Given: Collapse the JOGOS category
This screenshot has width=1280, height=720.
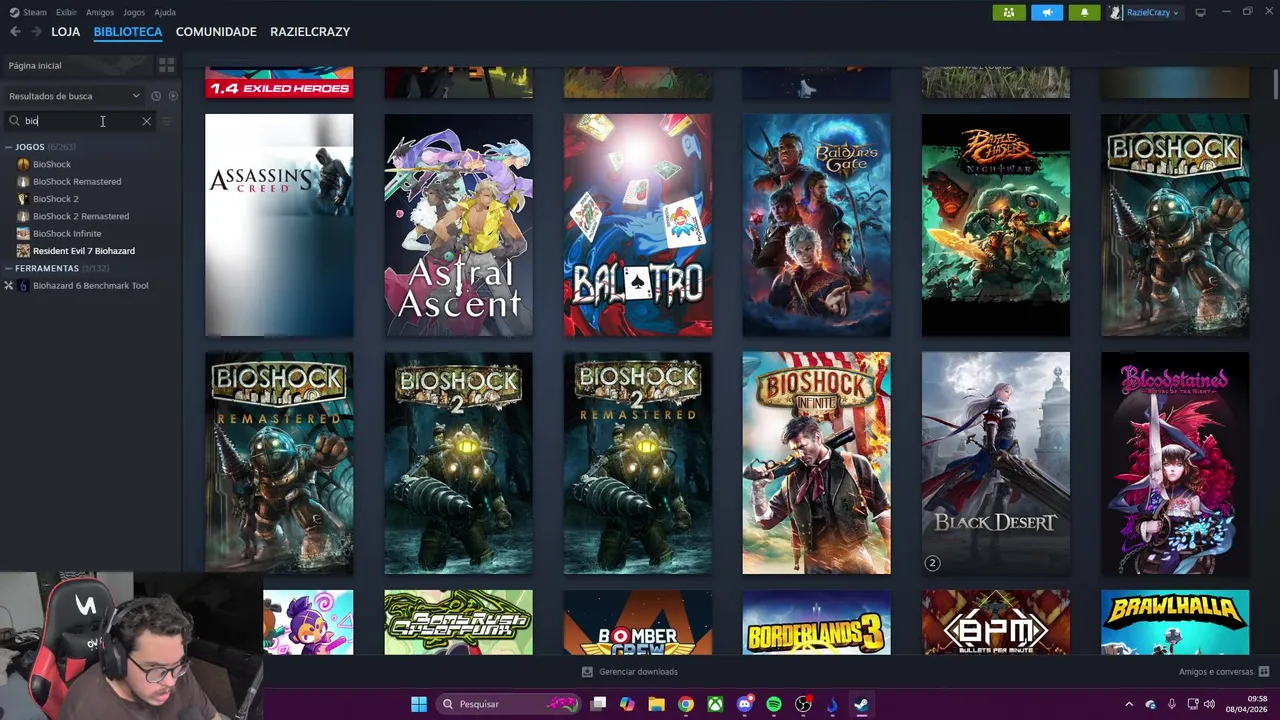Looking at the screenshot, I should 8,147.
